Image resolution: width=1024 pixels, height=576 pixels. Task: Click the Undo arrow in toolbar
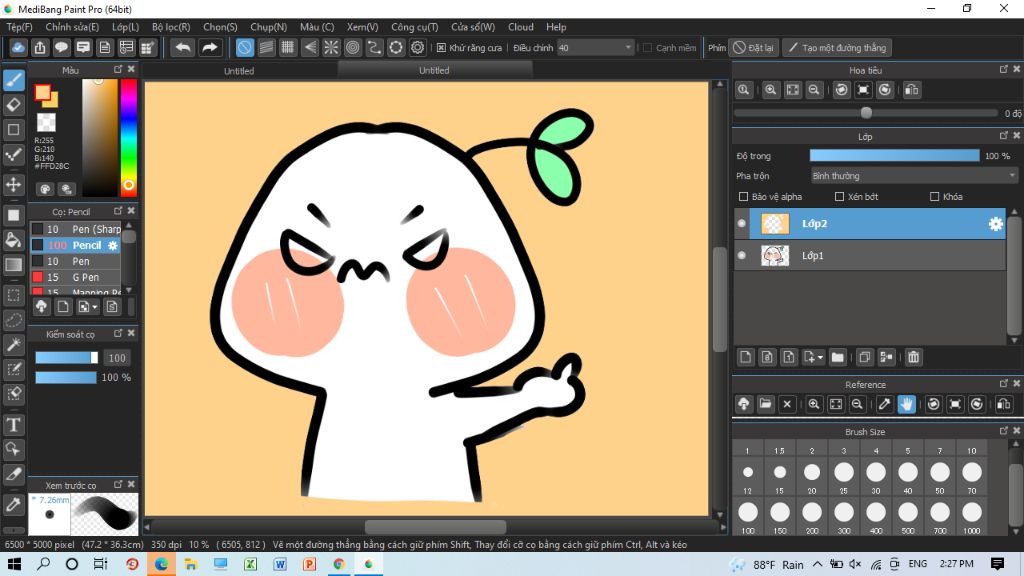tap(182, 47)
